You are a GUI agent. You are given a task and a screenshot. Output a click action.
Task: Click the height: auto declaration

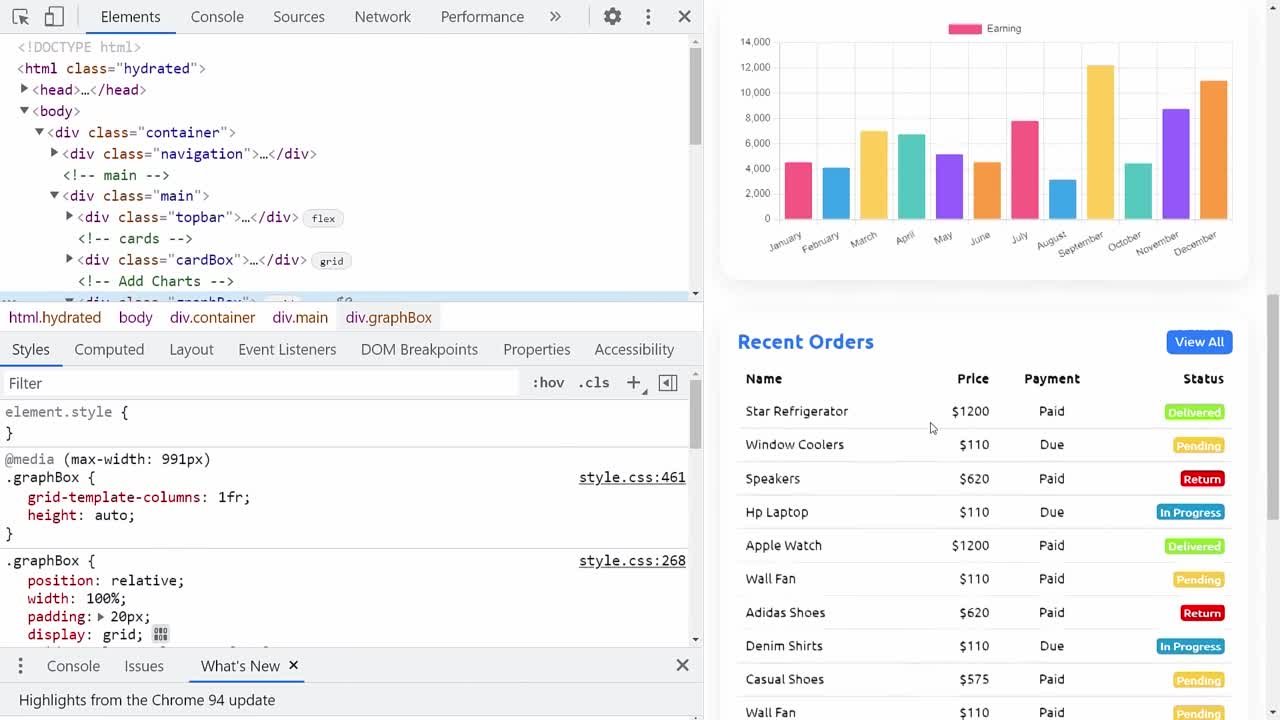[x=81, y=515]
